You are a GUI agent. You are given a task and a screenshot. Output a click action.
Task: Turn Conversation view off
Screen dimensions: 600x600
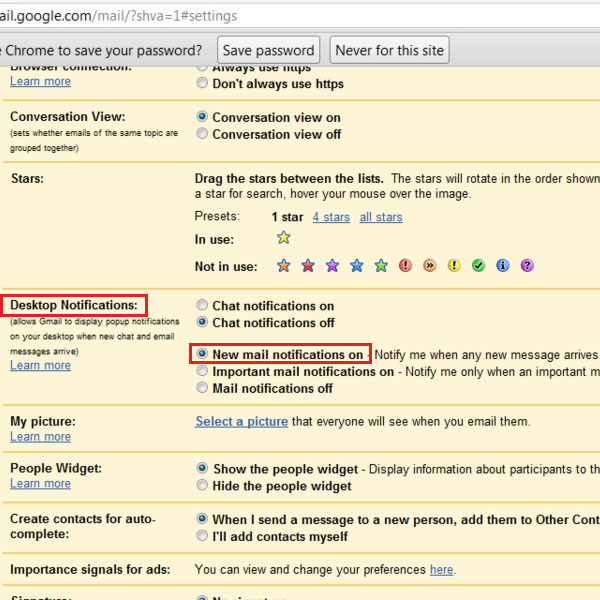[202, 134]
